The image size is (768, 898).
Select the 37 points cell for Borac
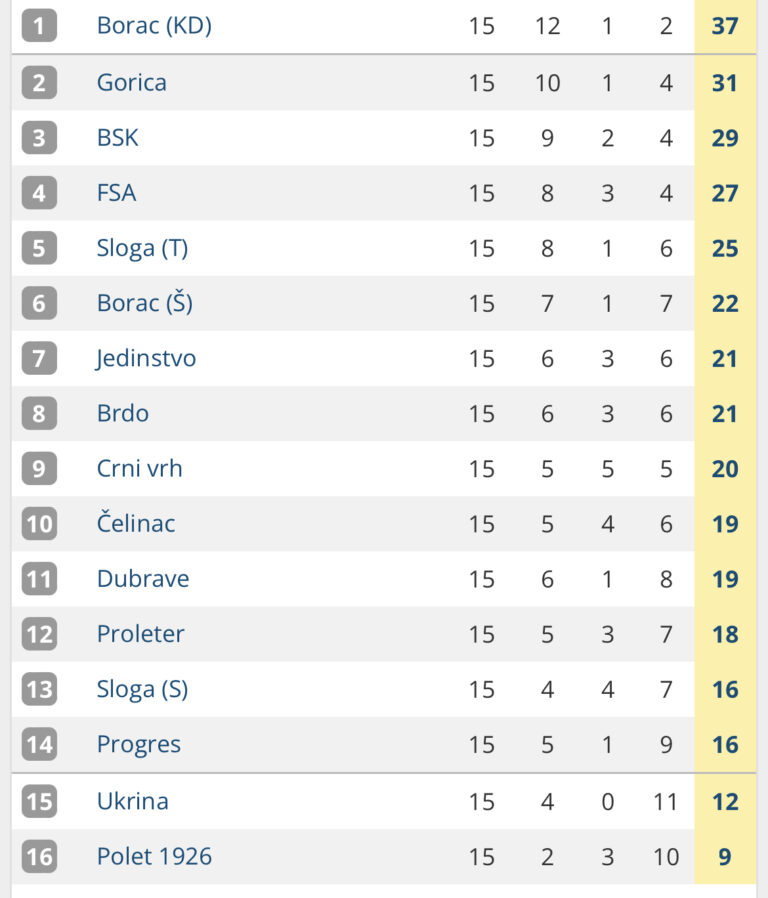pos(725,26)
